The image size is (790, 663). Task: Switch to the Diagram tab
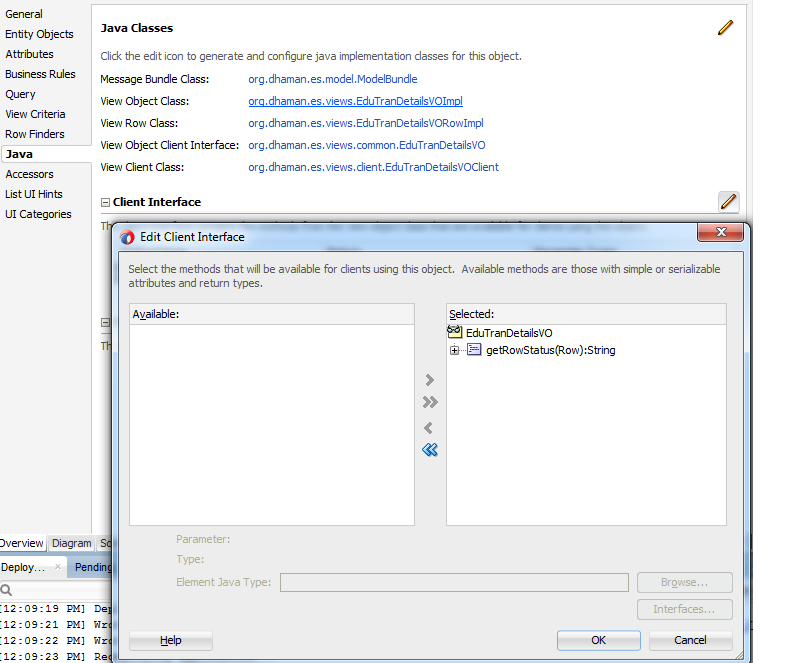[x=71, y=544]
